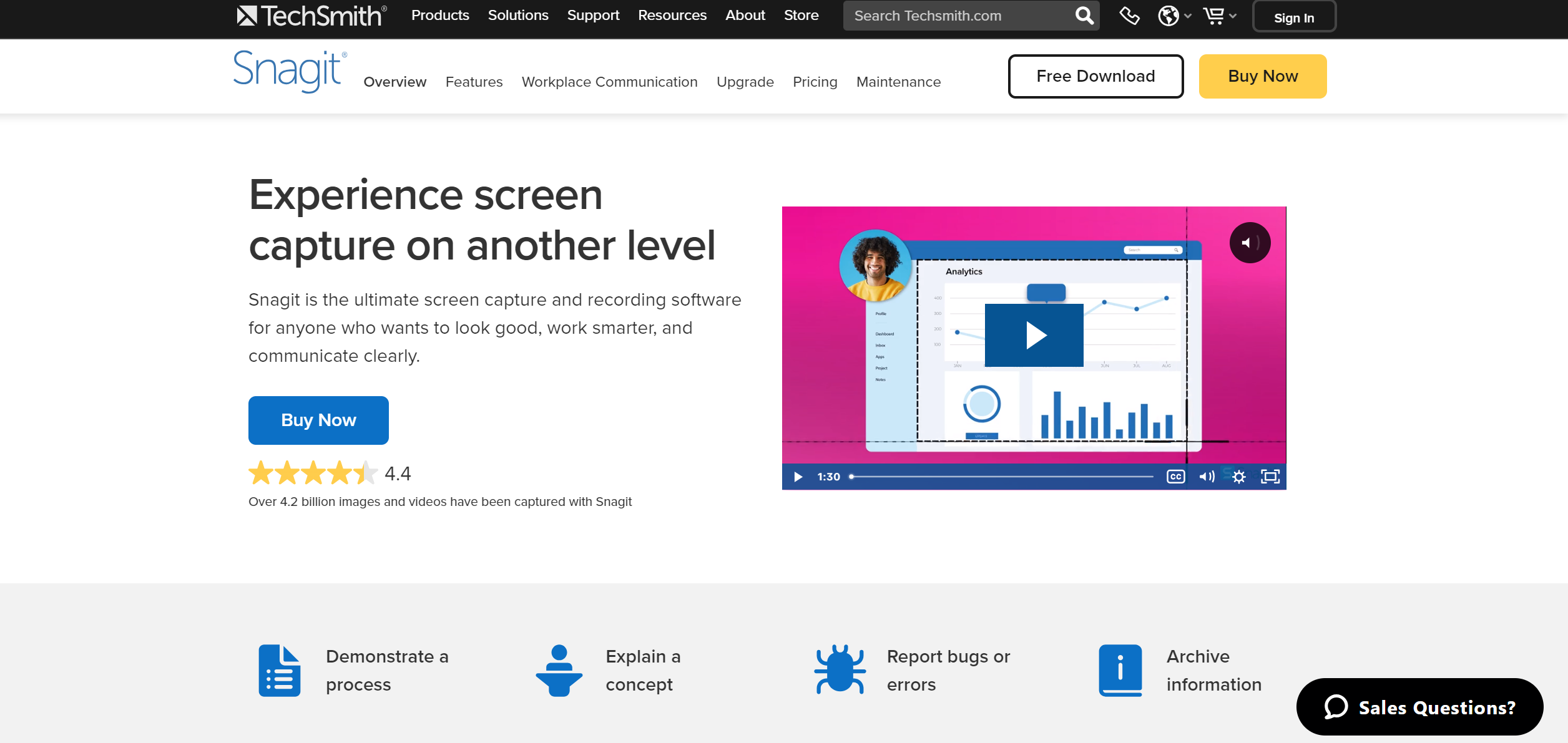Image resolution: width=1568 pixels, height=743 pixels.
Task: Unmute video with round speaker button
Action: tap(1250, 243)
